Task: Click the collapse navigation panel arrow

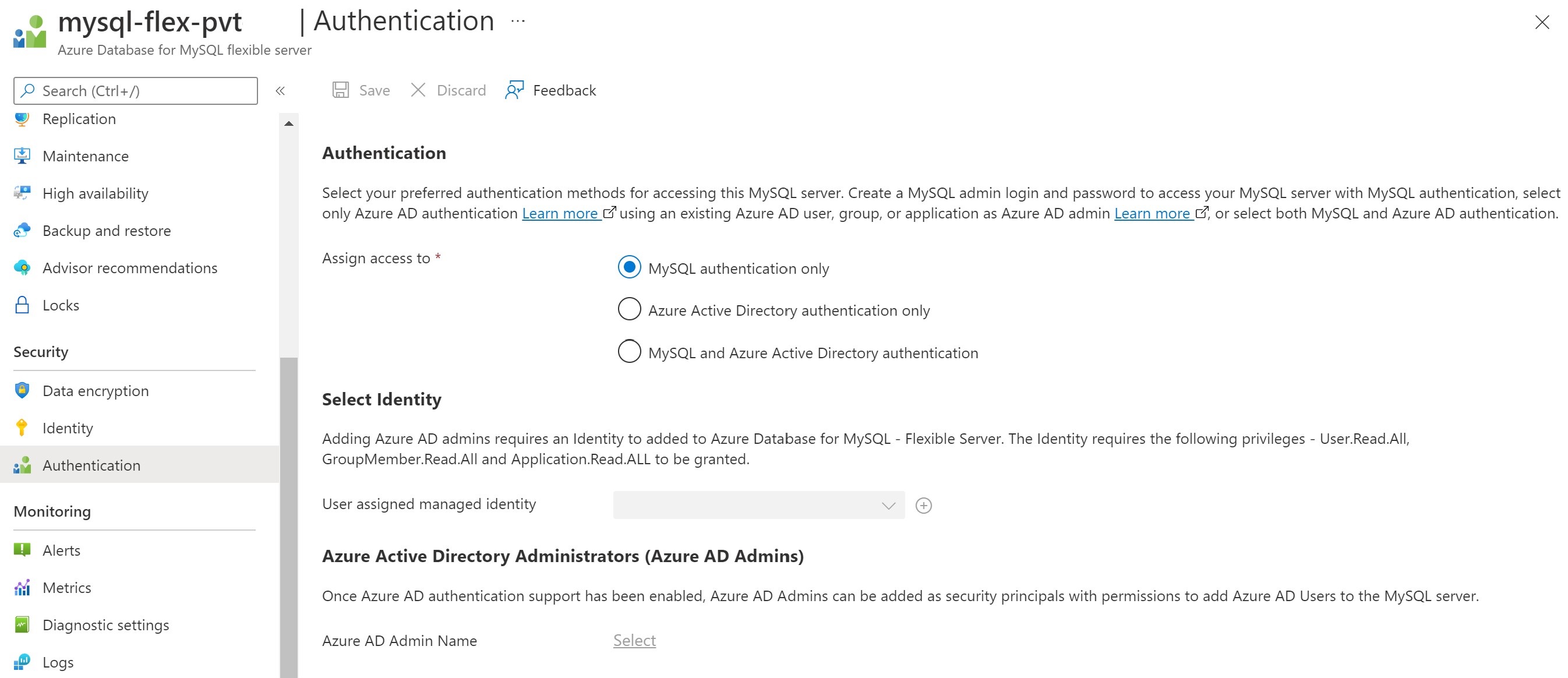Action: 281,90
